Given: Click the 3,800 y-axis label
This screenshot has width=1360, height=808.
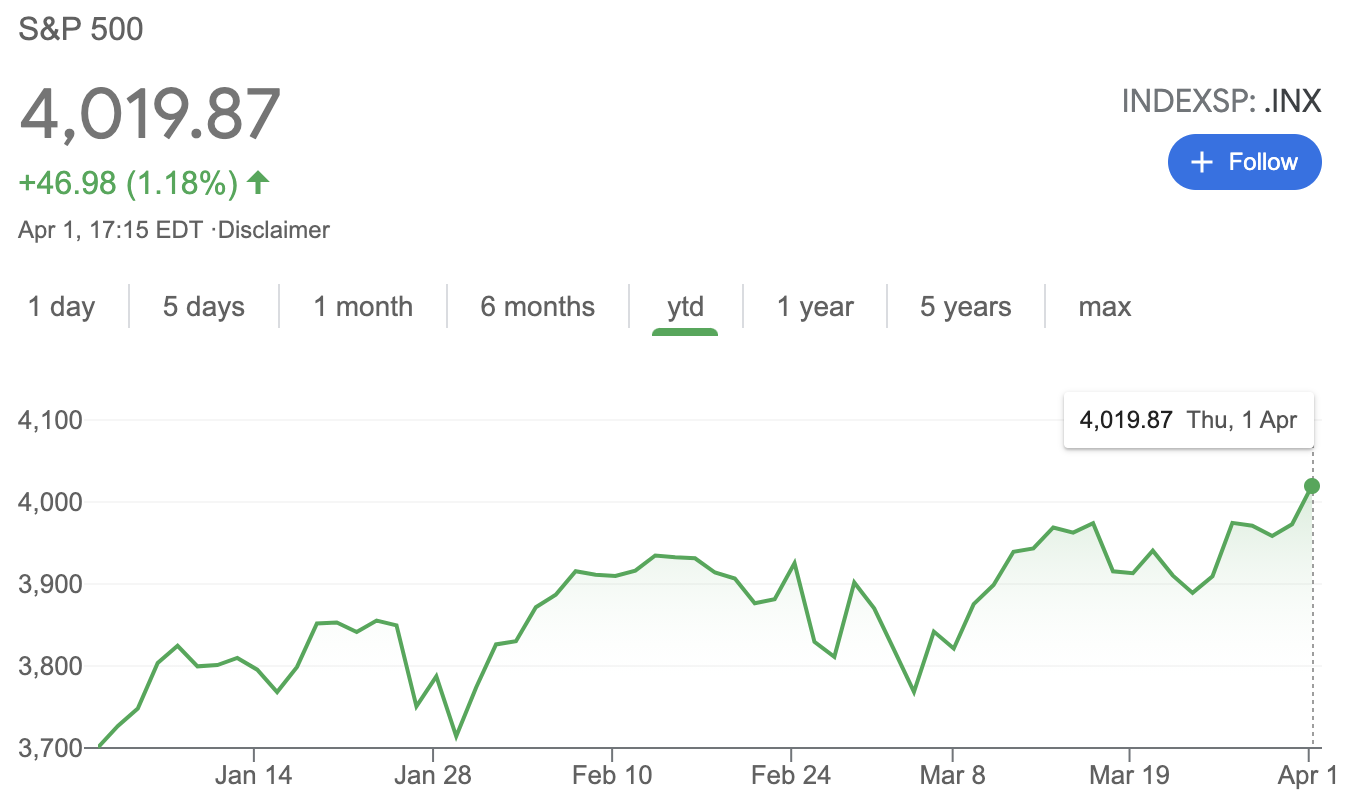Looking at the screenshot, I should 50,665.
